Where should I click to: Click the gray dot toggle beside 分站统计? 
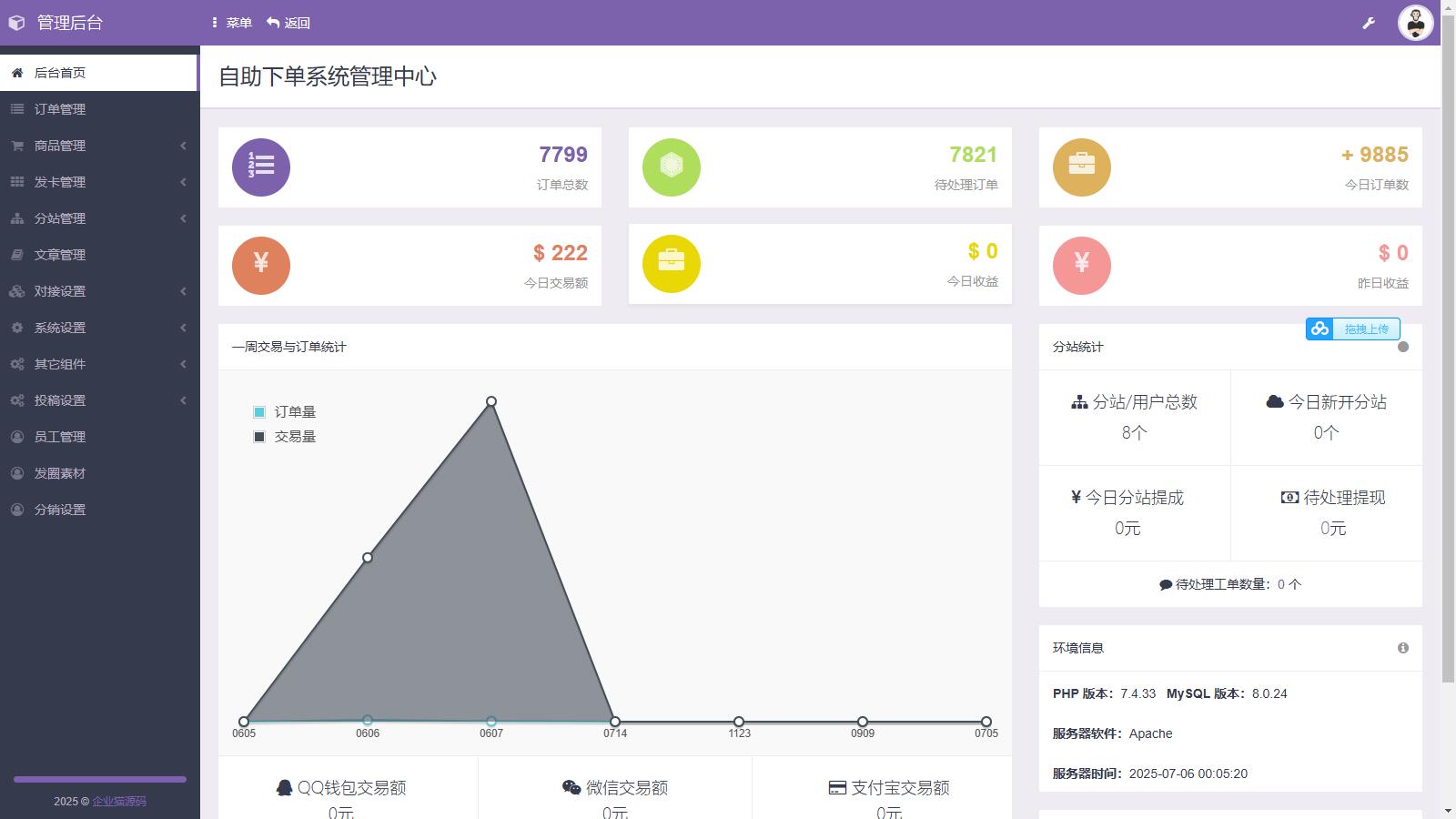1404,346
